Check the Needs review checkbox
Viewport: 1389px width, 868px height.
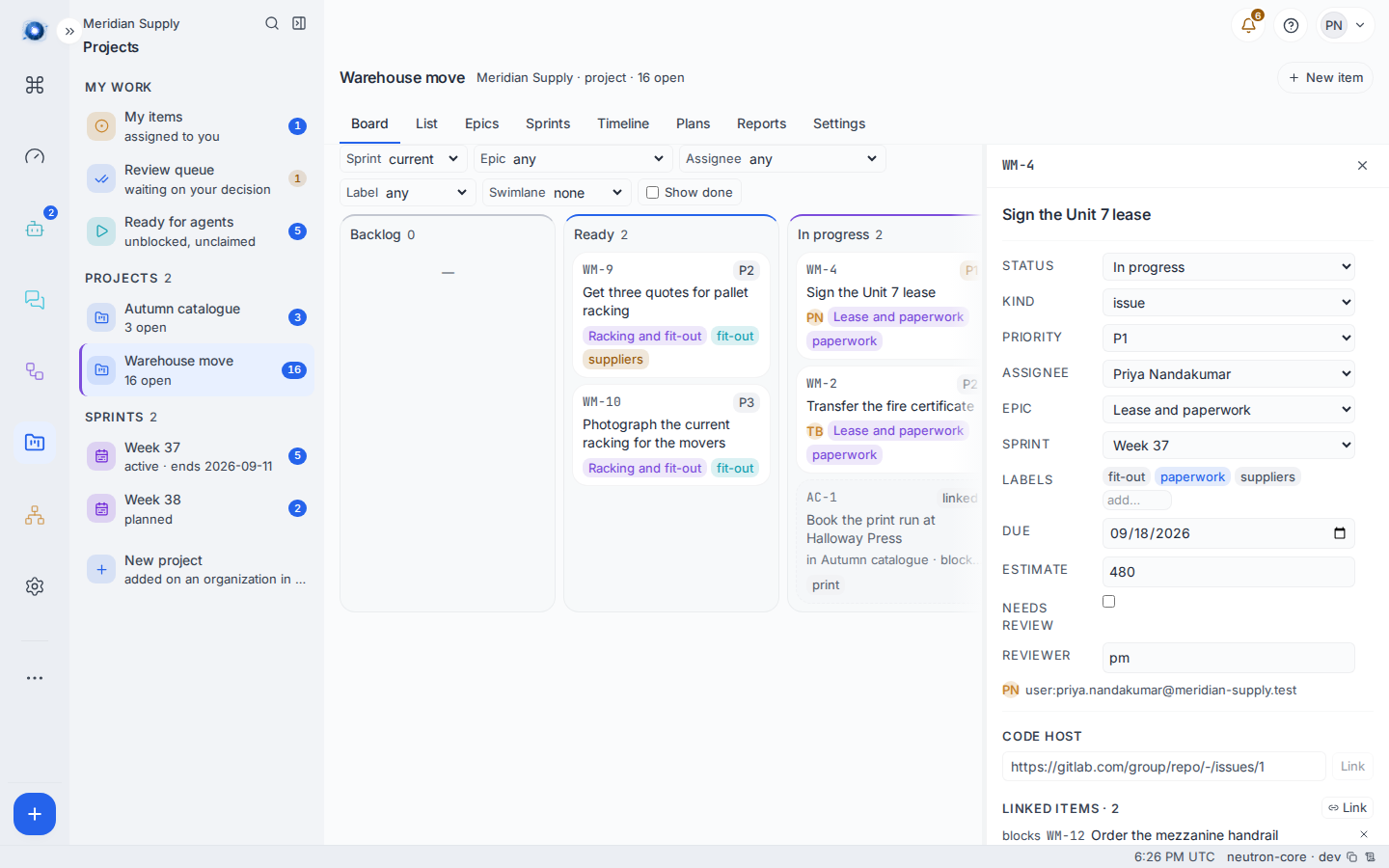tap(1108, 601)
